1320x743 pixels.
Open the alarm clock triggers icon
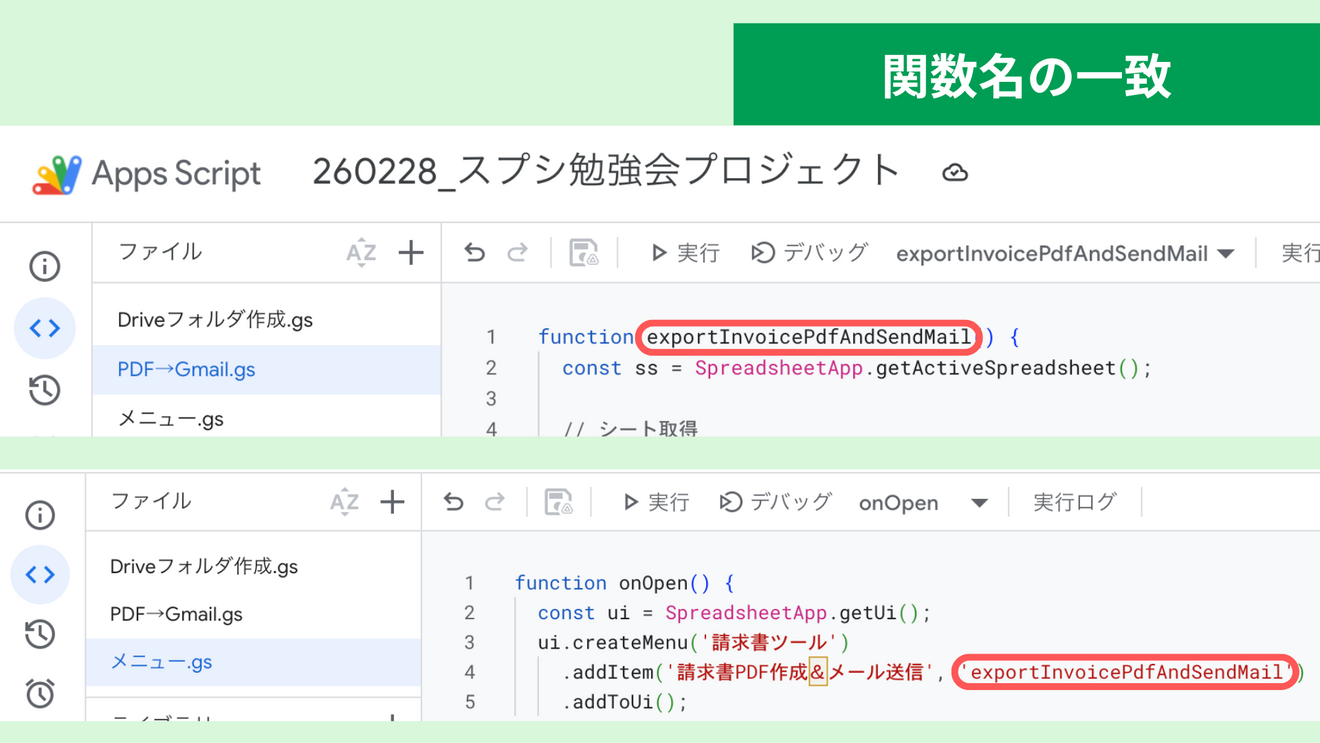pos(40,693)
